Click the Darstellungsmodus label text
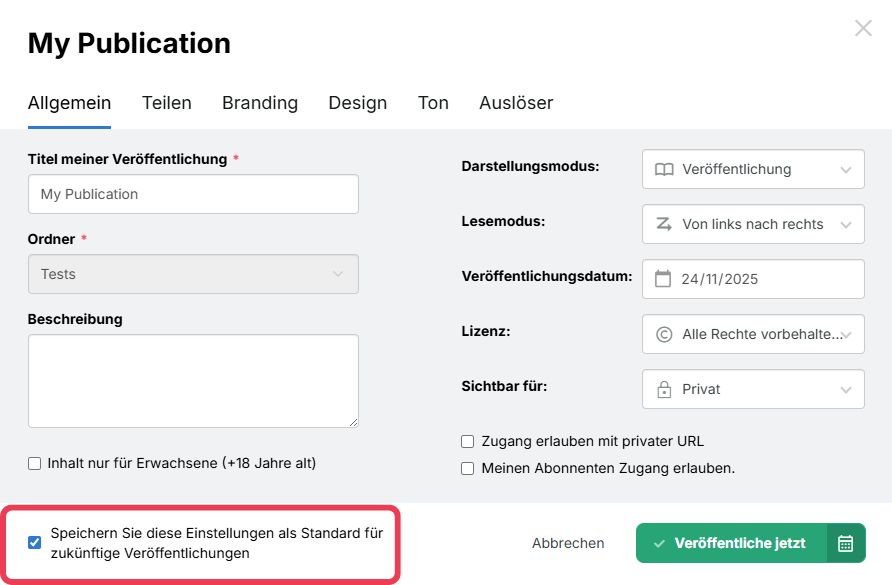 pos(530,166)
